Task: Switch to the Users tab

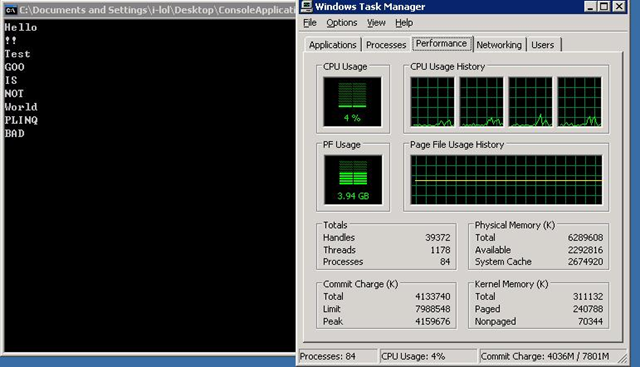Action: [542, 45]
